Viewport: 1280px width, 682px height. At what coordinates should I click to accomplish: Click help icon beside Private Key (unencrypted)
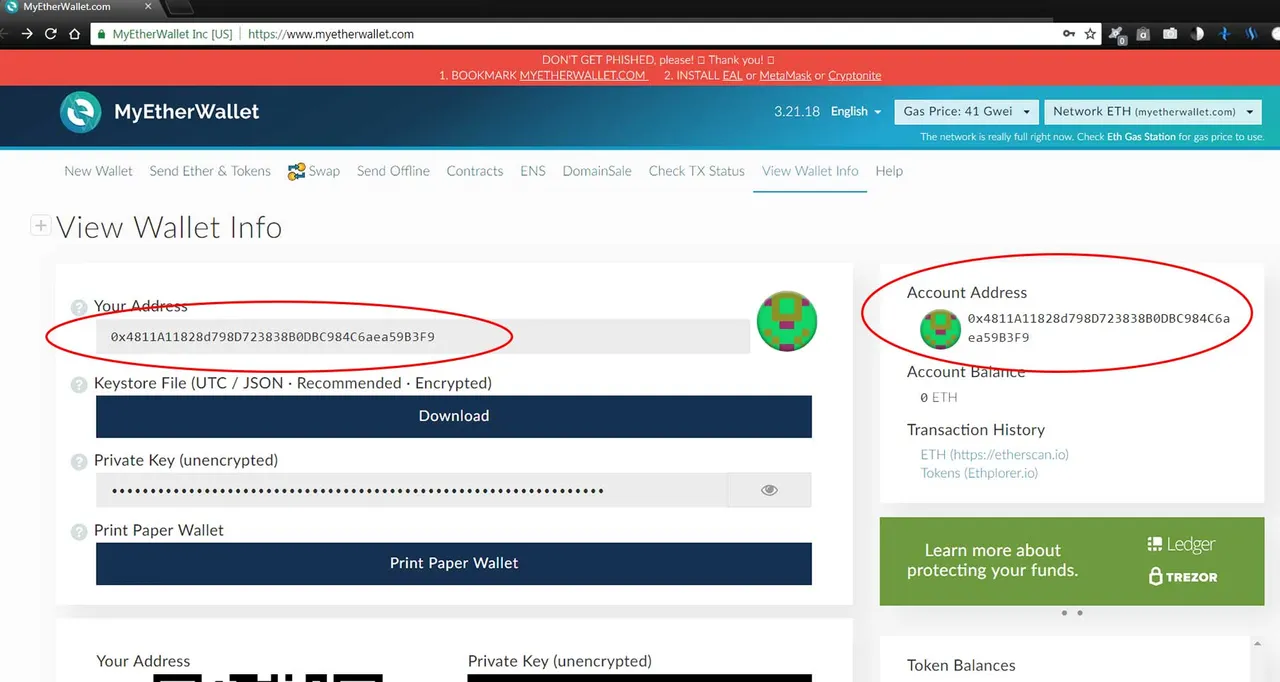pos(79,462)
